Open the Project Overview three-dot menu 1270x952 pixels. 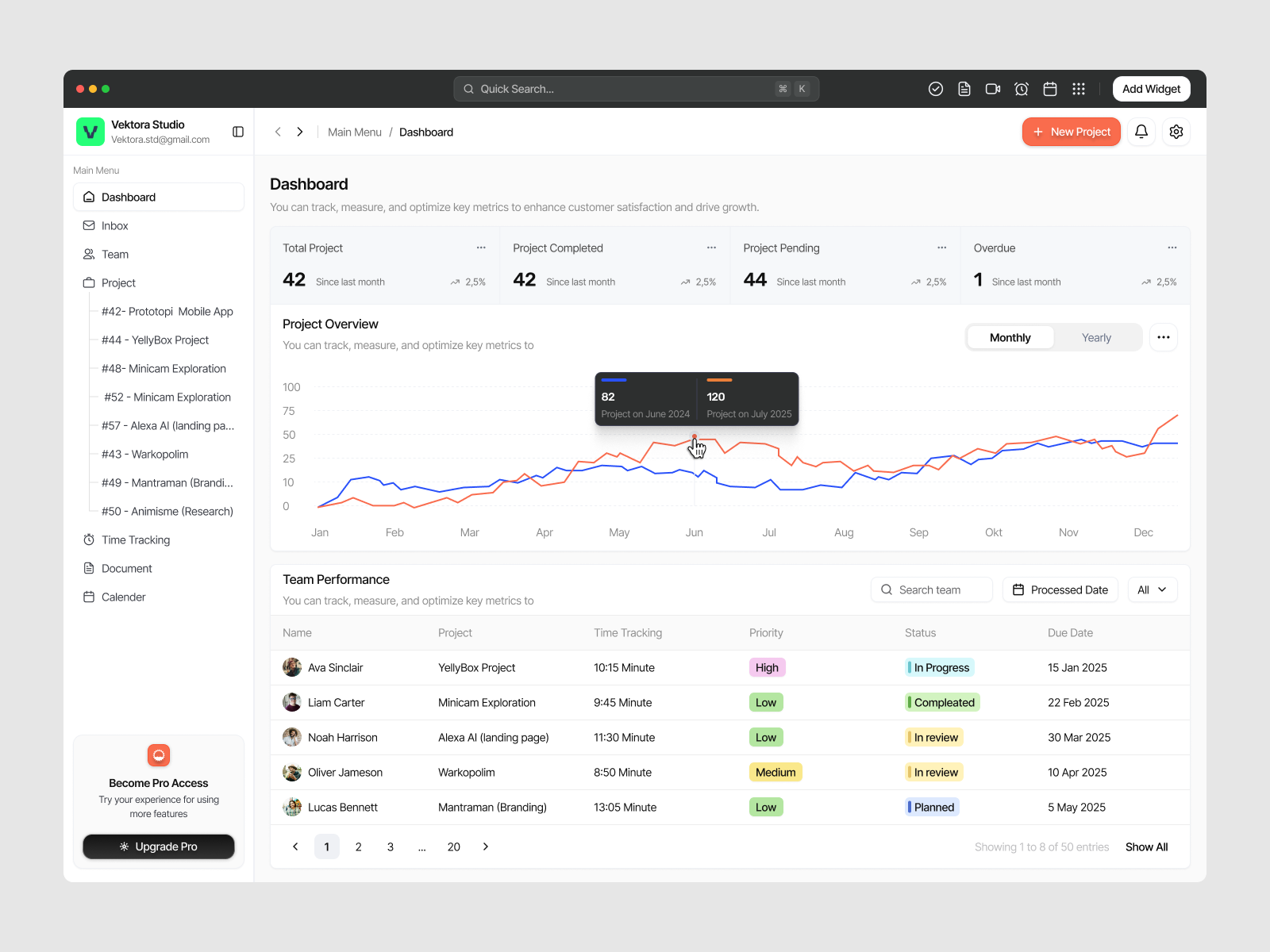click(1164, 337)
